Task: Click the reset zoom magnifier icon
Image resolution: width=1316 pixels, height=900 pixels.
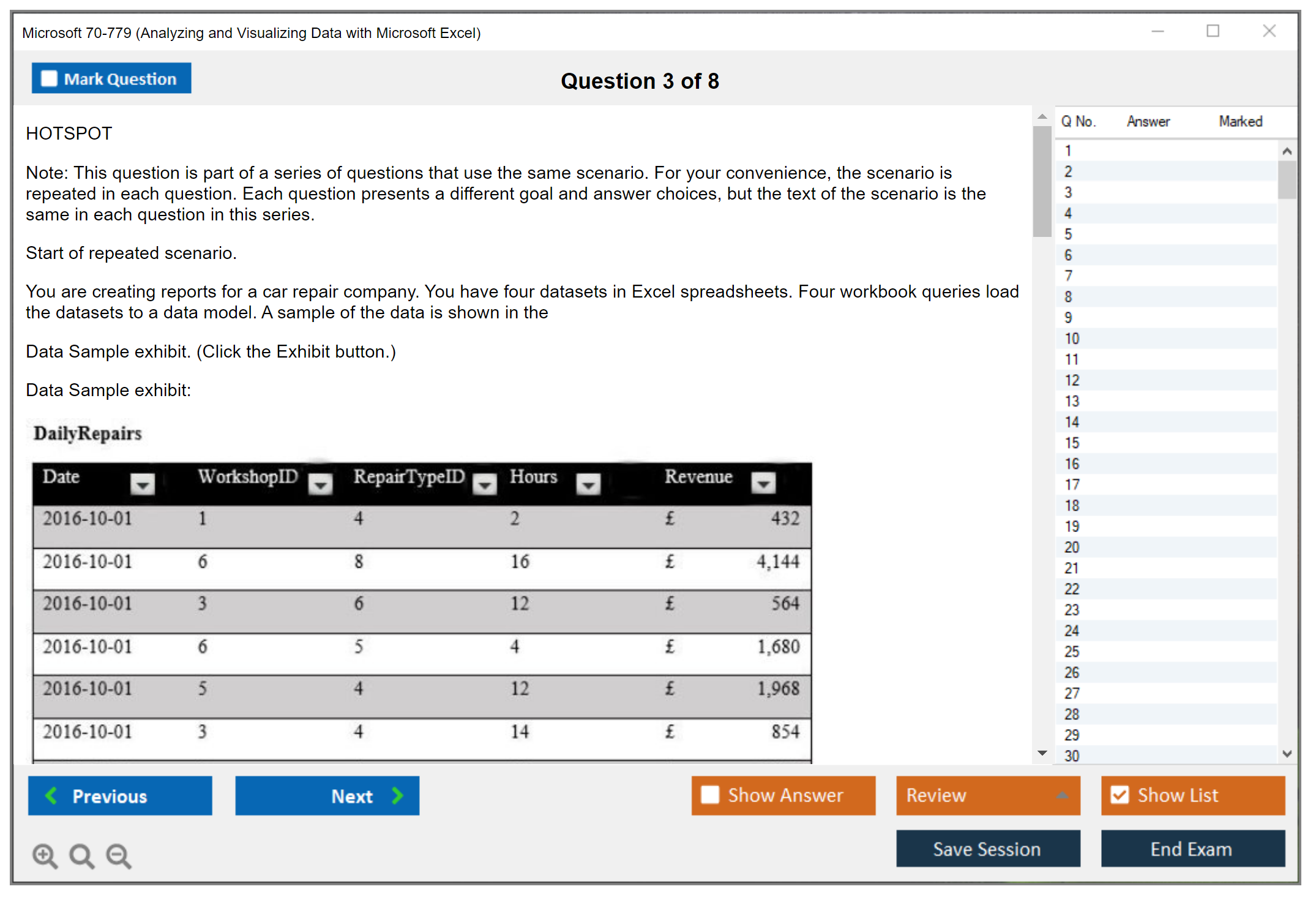Action: pyautogui.click(x=81, y=855)
